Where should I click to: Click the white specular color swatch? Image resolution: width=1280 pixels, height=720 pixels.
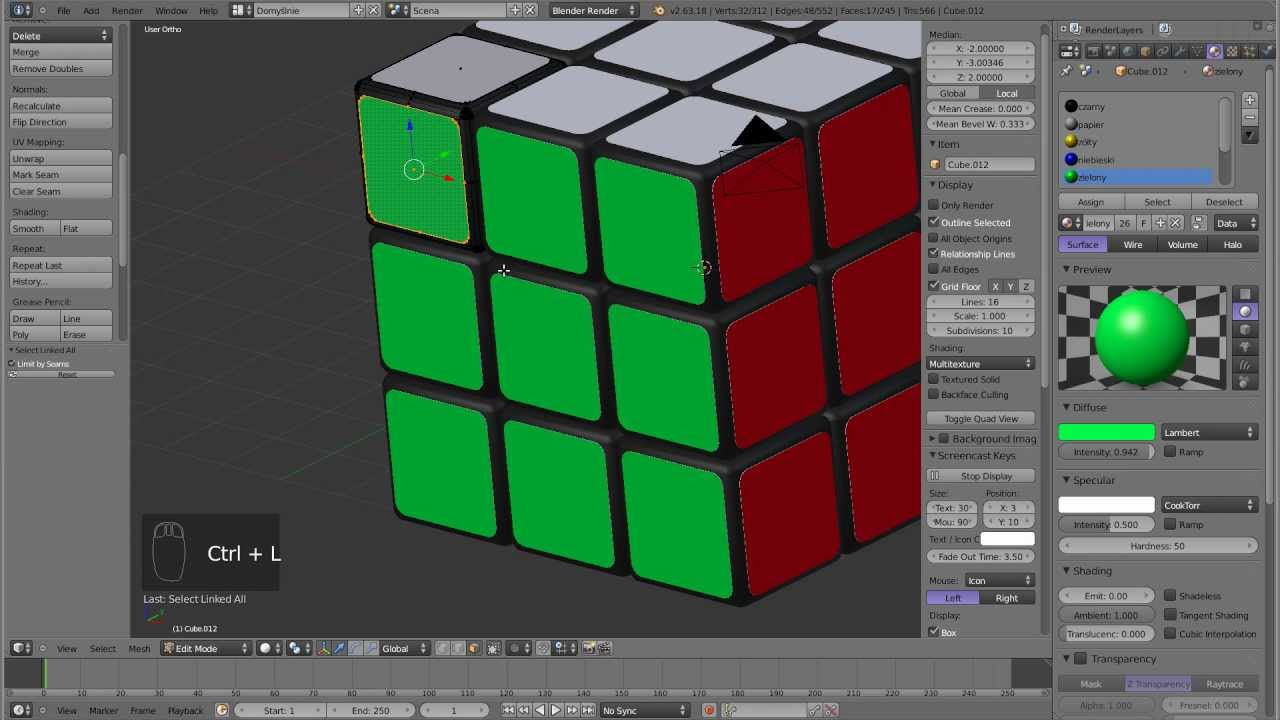pyautogui.click(x=1106, y=505)
